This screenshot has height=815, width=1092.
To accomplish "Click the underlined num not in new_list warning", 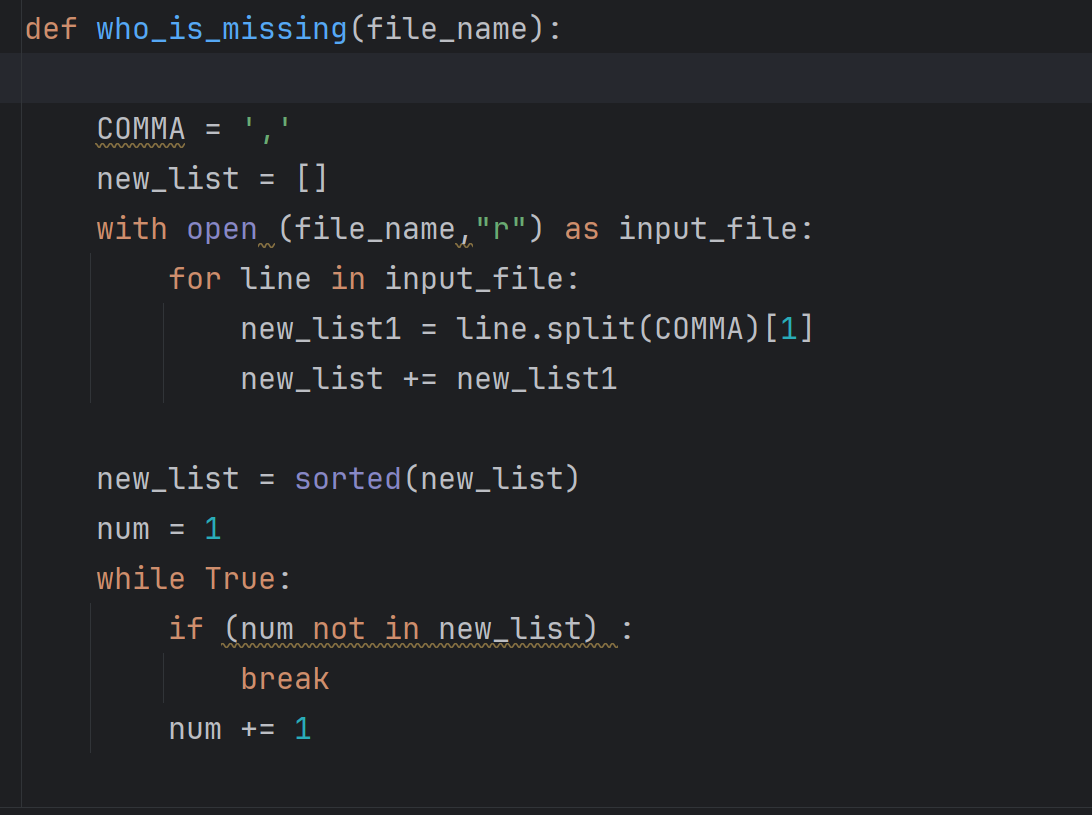I will pyautogui.click(x=415, y=628).
